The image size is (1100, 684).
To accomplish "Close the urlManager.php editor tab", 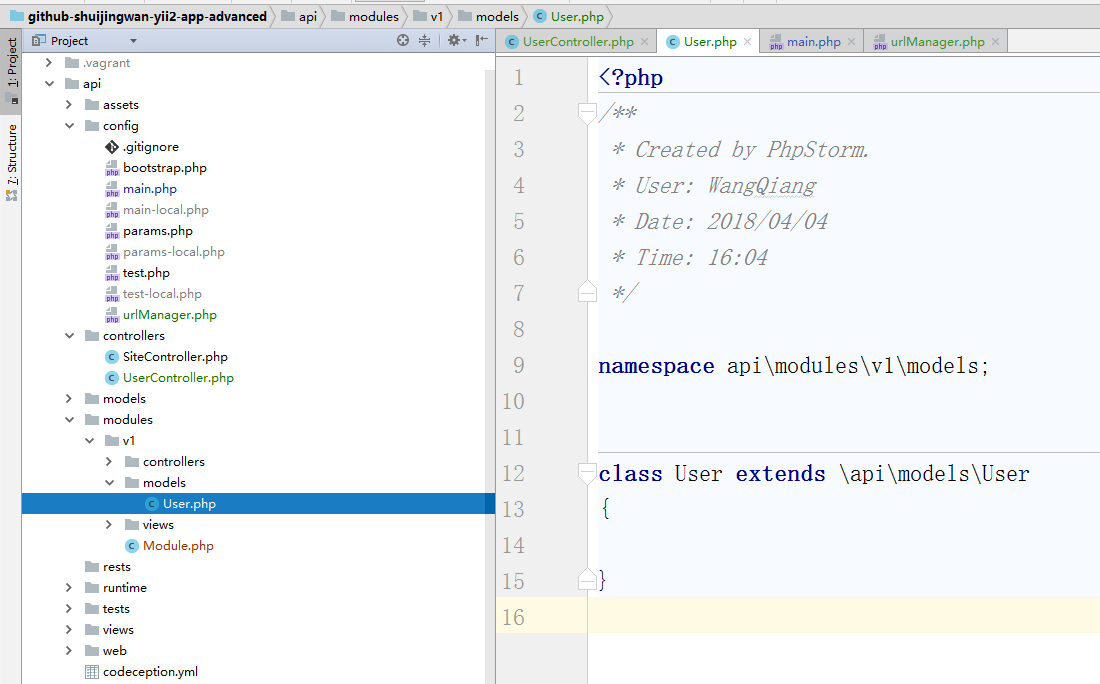I will (x=995, y=42).
